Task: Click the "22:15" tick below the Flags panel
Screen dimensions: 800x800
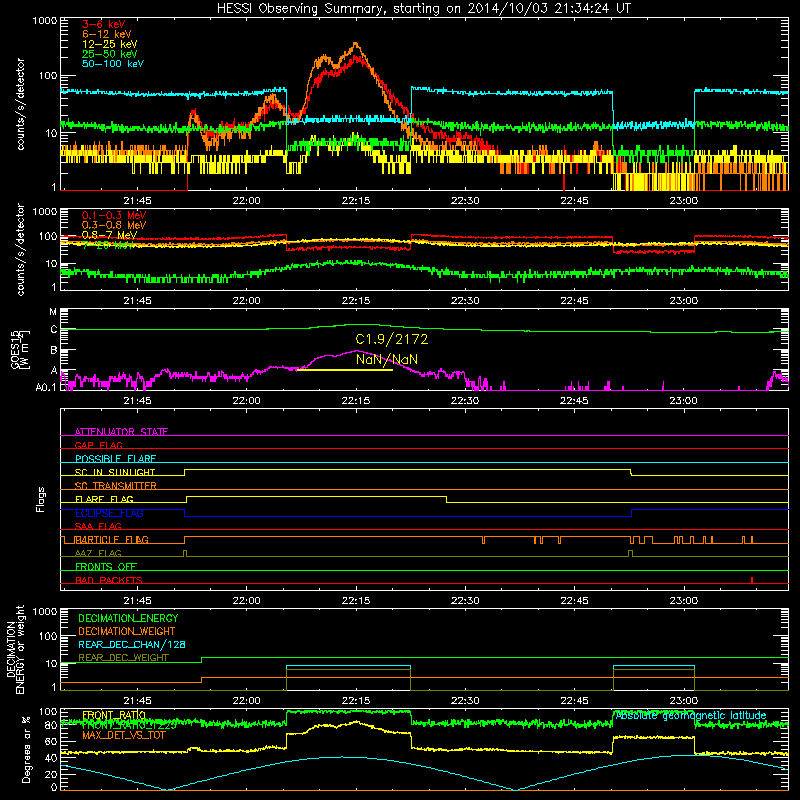Action: (356, 601)
